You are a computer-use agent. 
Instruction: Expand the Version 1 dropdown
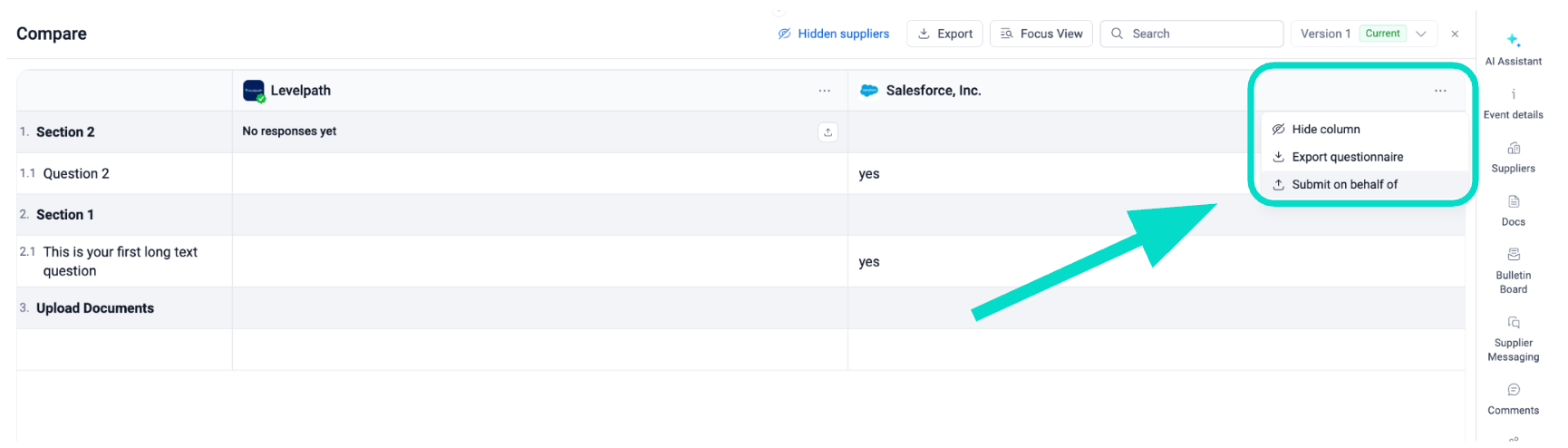pos(1421,34)
